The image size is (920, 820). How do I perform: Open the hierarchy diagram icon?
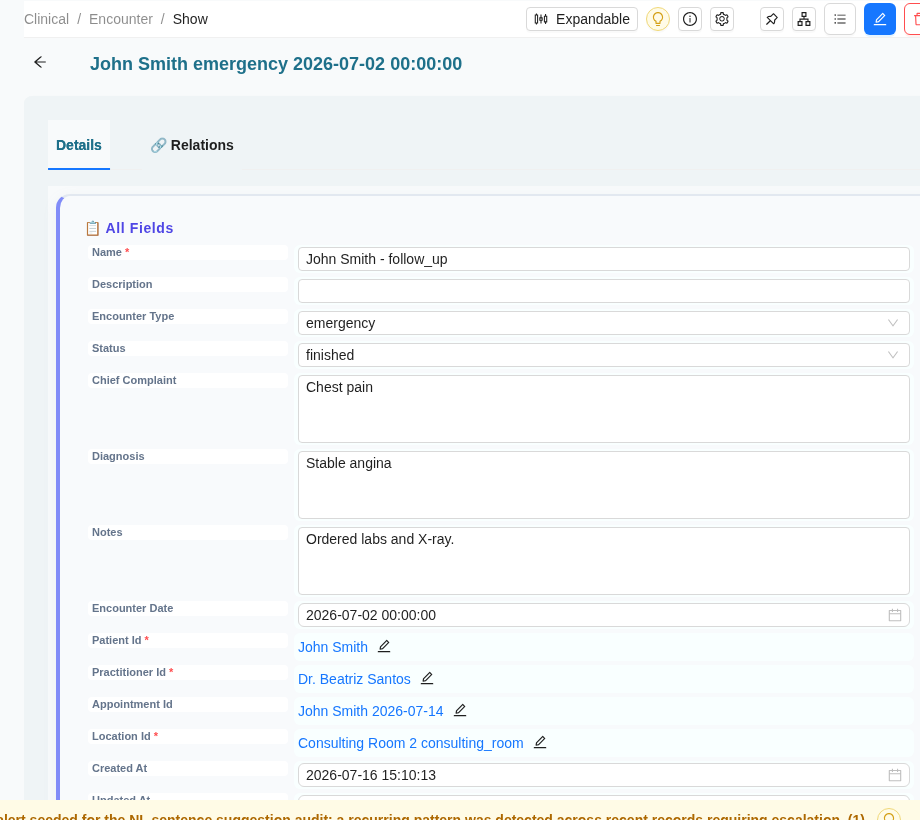click(804, 19)
